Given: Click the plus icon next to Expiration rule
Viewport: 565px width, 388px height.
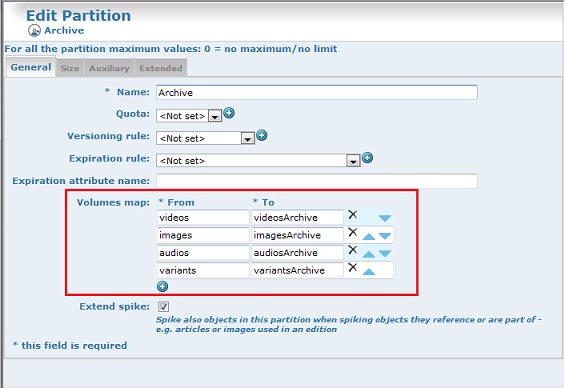Looking at the screenshot, I should pos(367,157).
